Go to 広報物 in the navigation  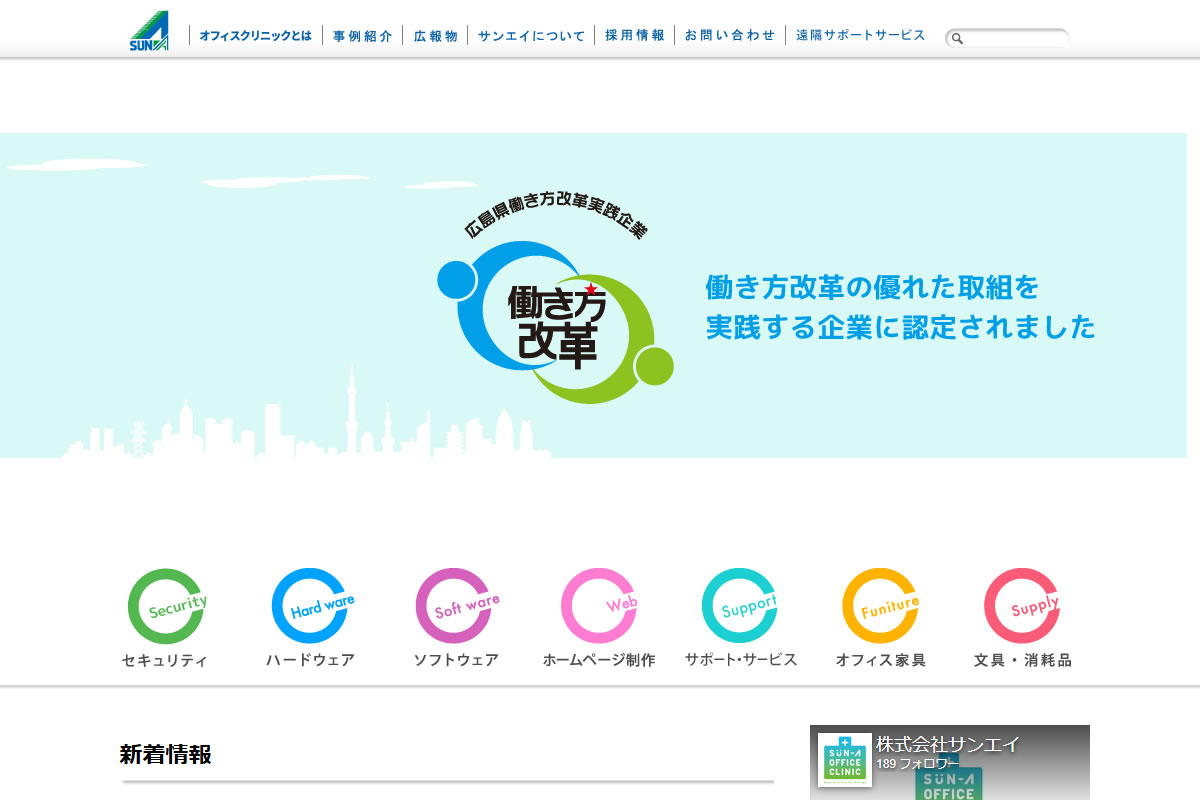pos(435,36)
